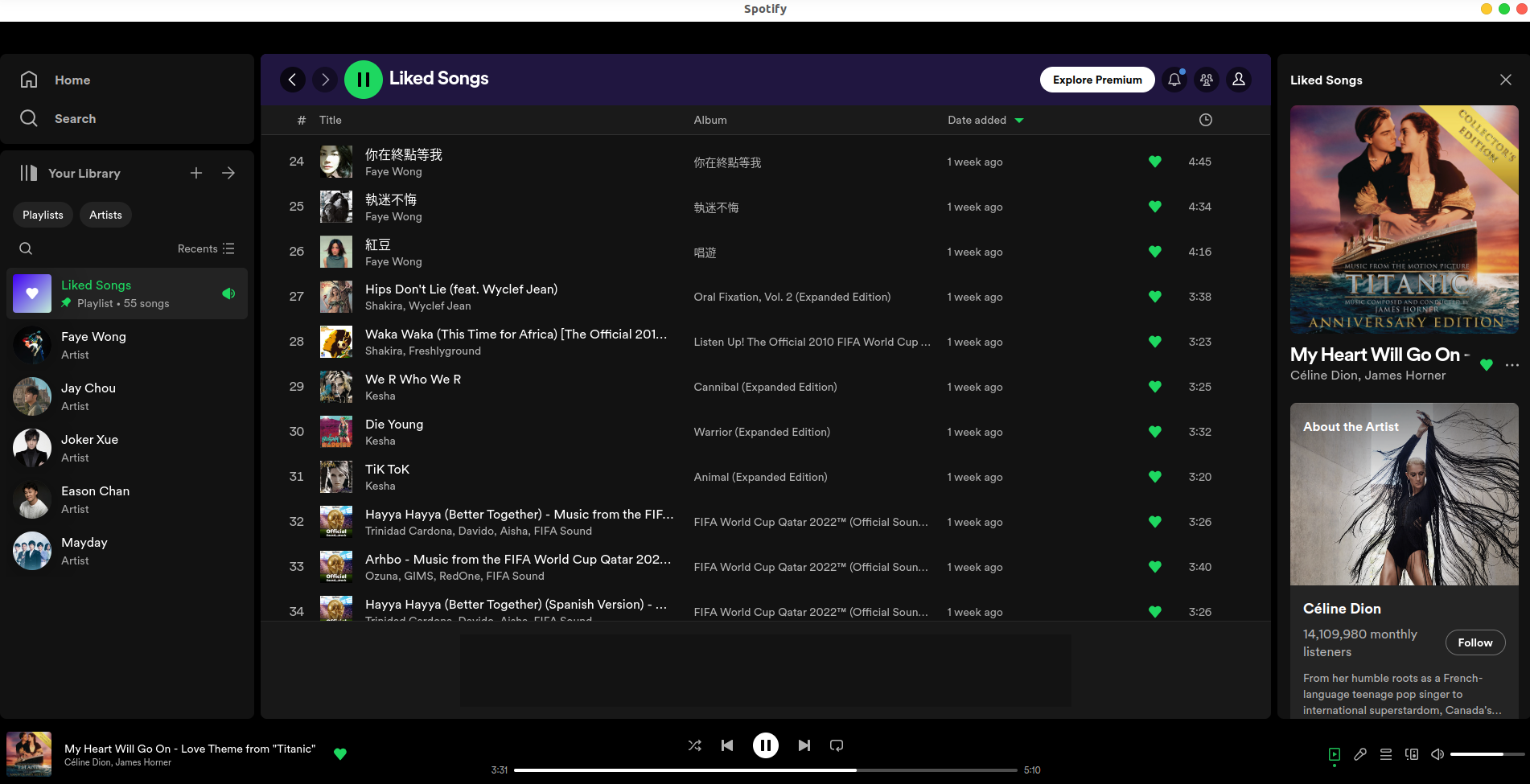Follow Céline Dion

(x=1475, y=642)
